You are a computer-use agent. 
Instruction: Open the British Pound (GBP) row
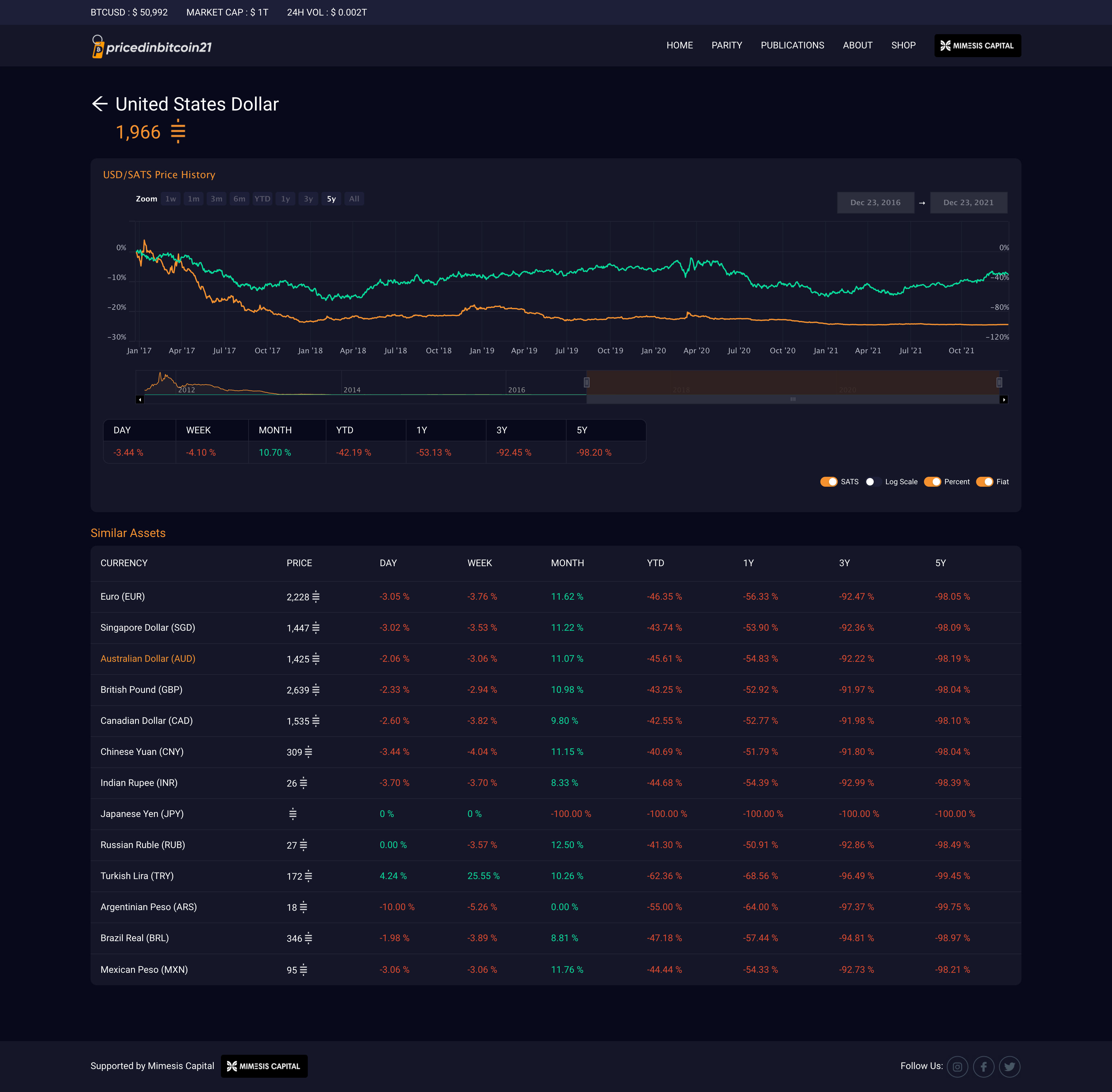[555, 689]
